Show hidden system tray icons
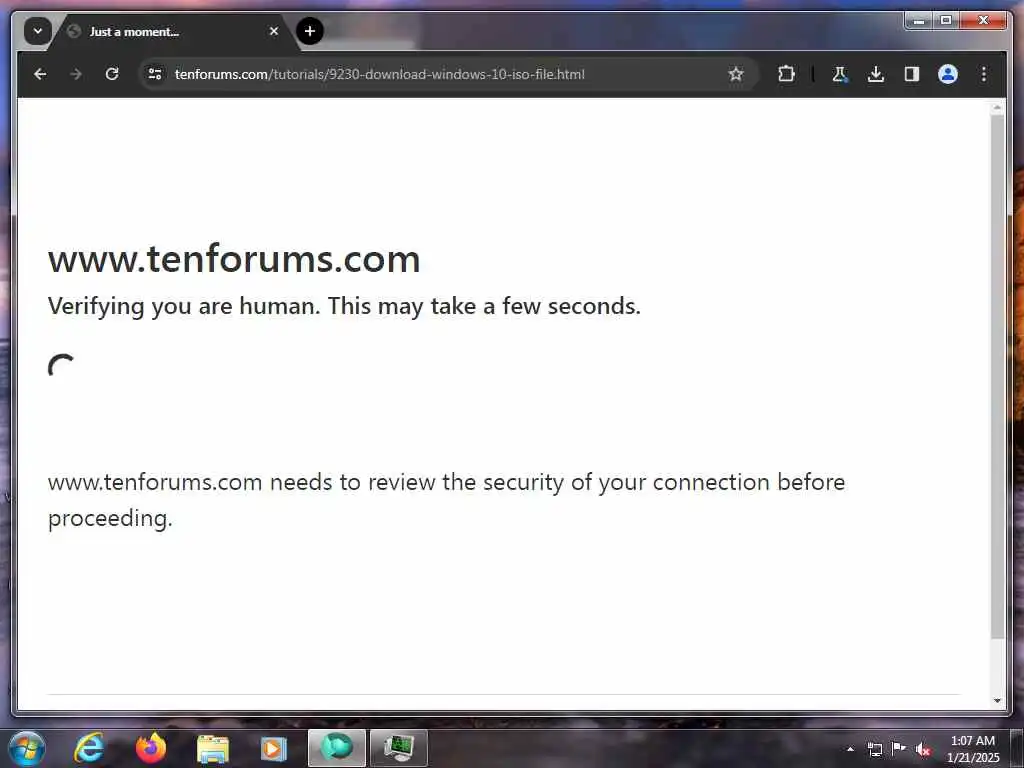 coord(850,749)
